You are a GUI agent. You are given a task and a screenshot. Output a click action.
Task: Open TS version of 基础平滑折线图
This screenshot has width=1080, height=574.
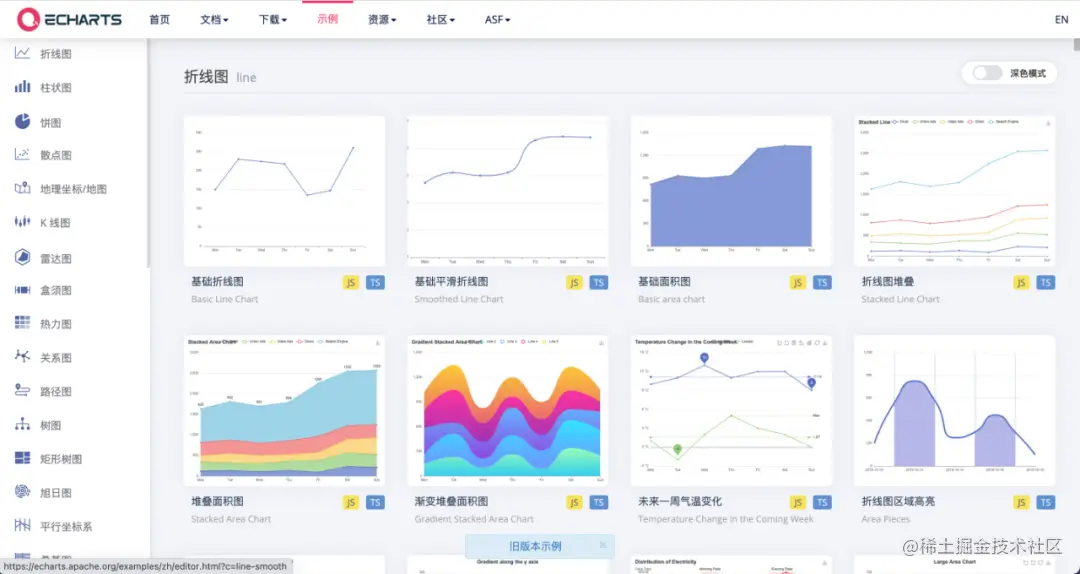click(599, 283)
